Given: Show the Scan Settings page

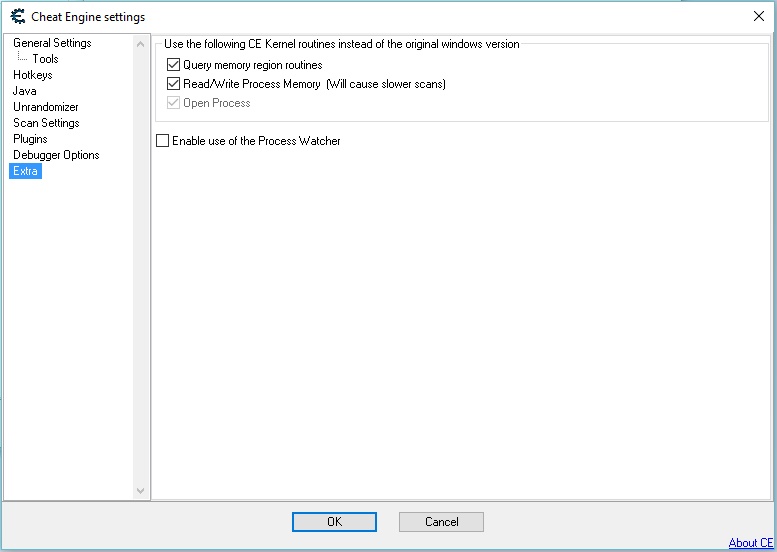Looking at the screenshot, I should [x=46, y=123].
